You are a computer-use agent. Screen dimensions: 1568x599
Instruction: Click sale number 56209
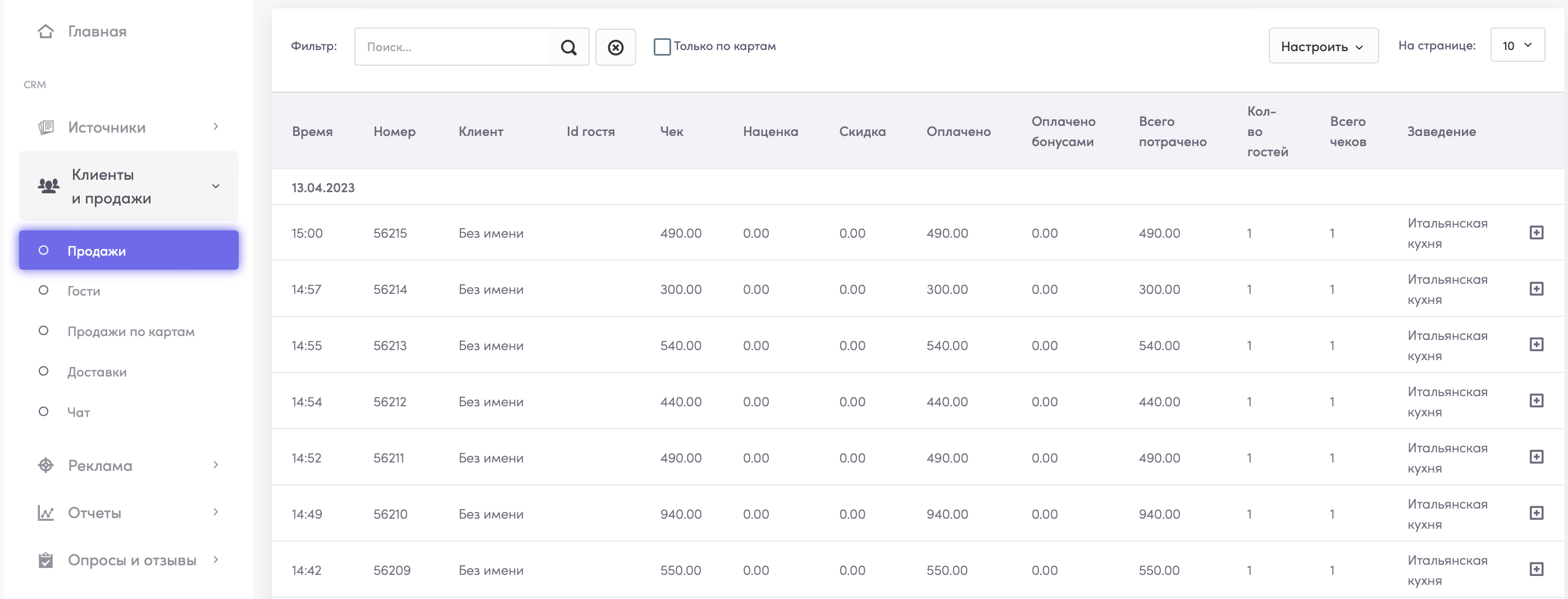[391, 570]
